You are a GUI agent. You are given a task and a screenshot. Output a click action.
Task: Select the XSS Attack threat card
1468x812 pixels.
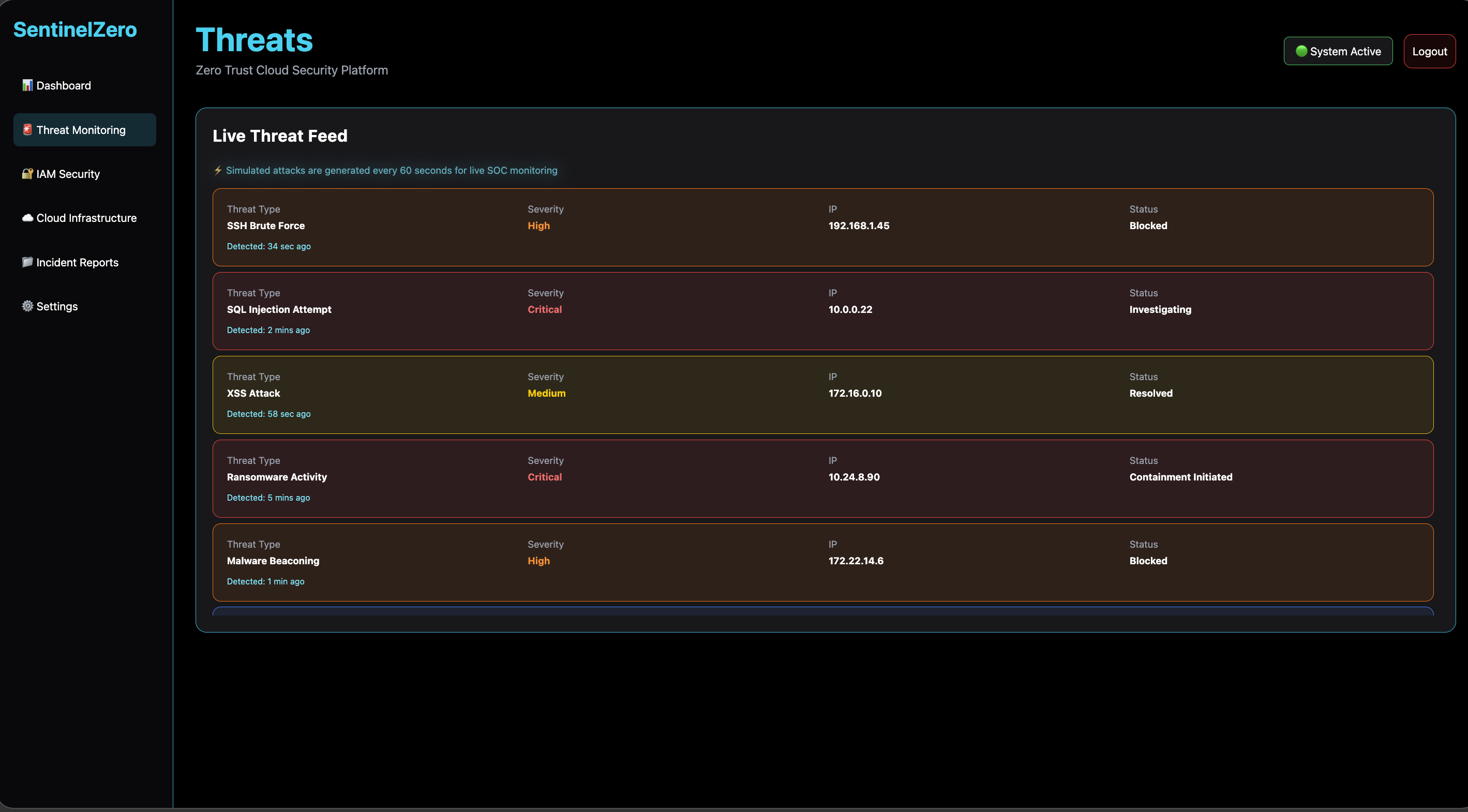pyautogui.click(x=823, y=395)
